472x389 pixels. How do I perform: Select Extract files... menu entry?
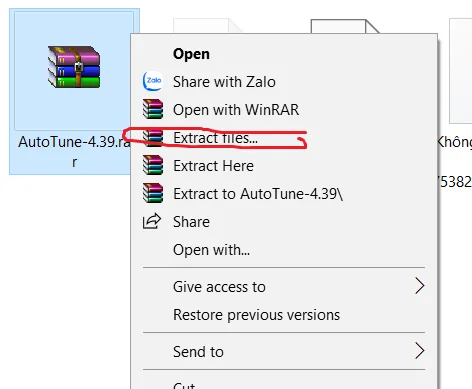(215, 138)
